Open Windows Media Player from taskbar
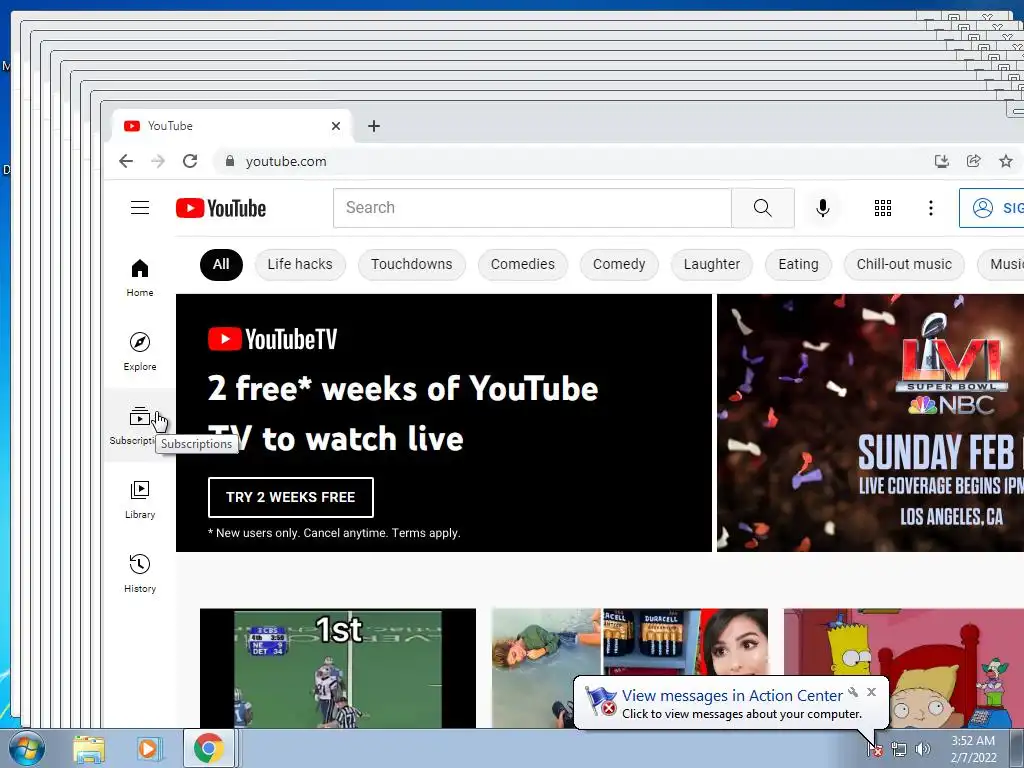The image size is (1024, 768). tap(149, 749)
